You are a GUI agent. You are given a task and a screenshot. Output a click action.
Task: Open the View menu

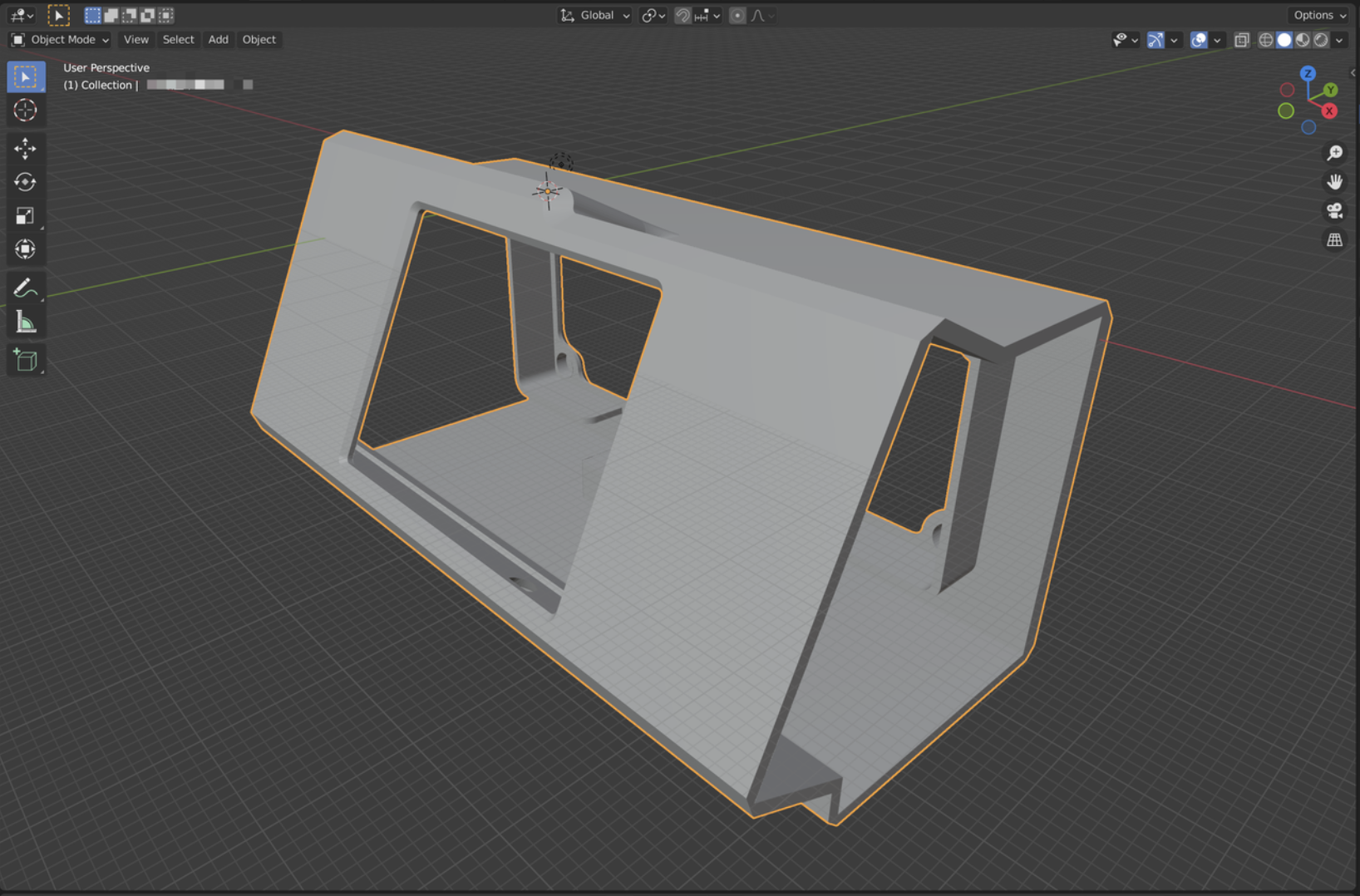[136, 40]
